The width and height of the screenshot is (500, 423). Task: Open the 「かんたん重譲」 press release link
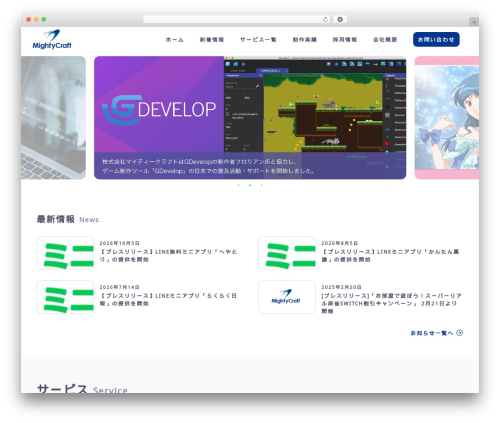coord(390,256)
